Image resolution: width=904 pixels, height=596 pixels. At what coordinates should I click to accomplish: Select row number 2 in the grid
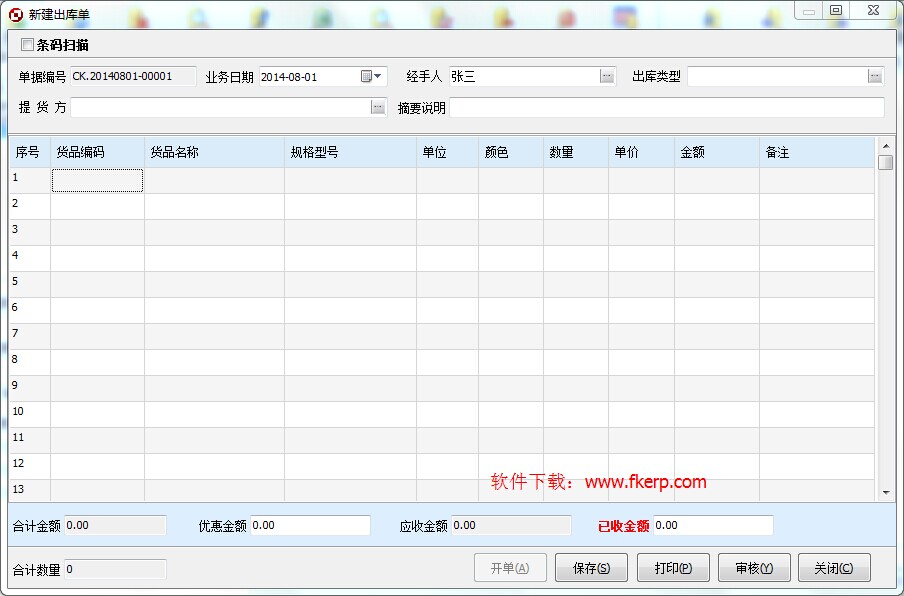coord(30,206)
